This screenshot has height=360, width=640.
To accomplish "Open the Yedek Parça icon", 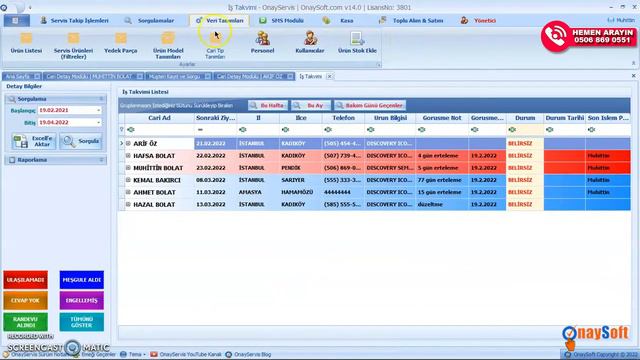I will click(x=120, y=43).
